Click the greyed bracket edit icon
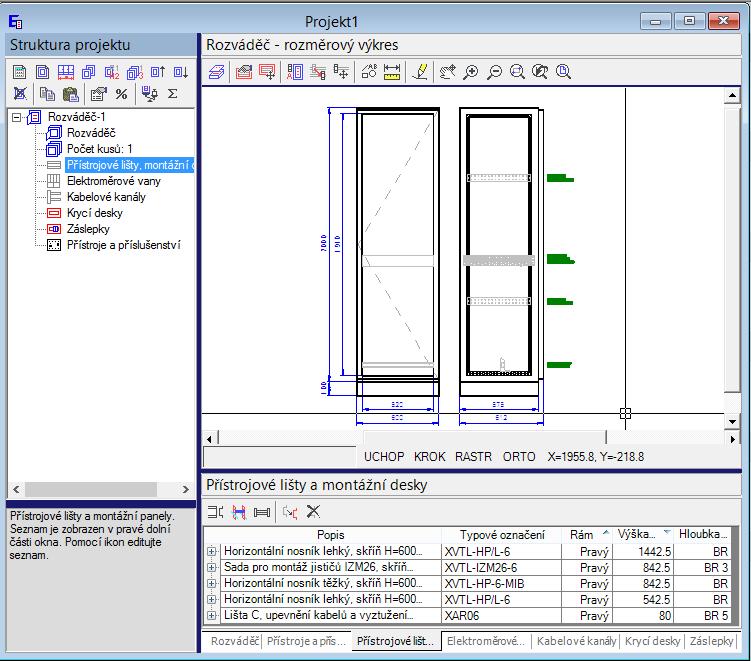Image resolution: width=751 pixels, height=661 pixels. (x=290, y=512)
